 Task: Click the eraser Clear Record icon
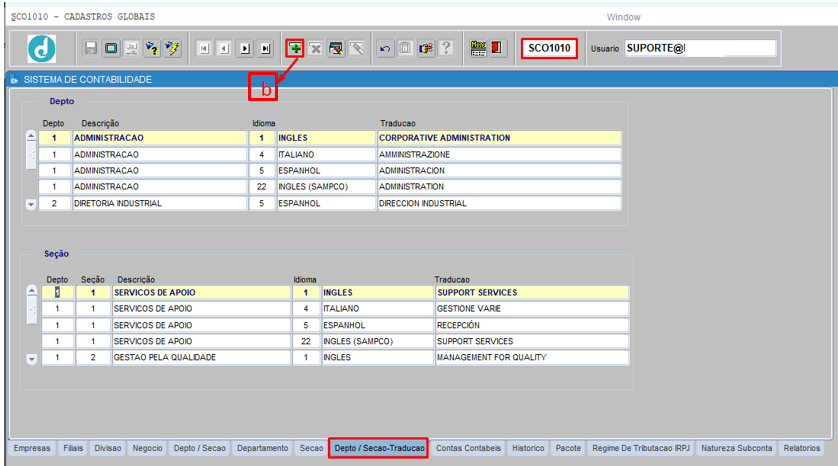pyautogui.click(x=356, y=49)
